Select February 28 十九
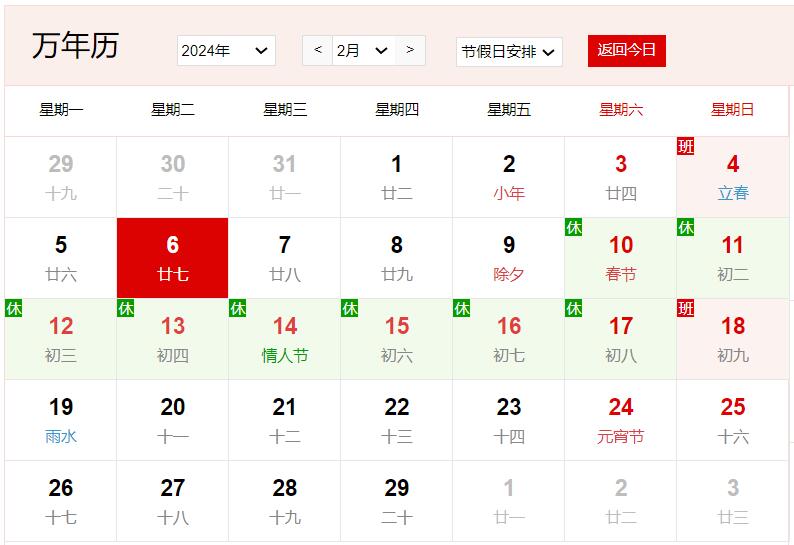This screenshot has height=545, width=794. pos(285,501)
